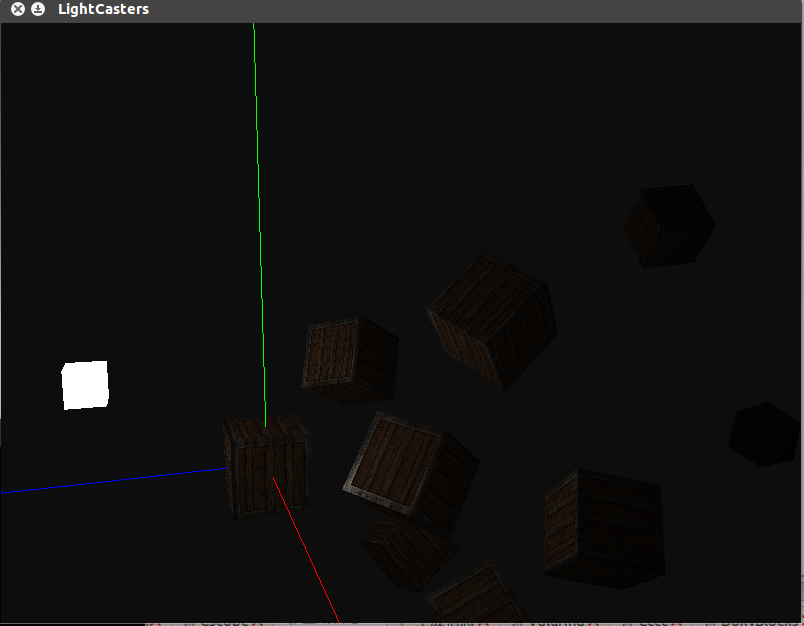Click the crate at the axes origin
Viewport: 804px width, 626px height.
pos(267,467)
